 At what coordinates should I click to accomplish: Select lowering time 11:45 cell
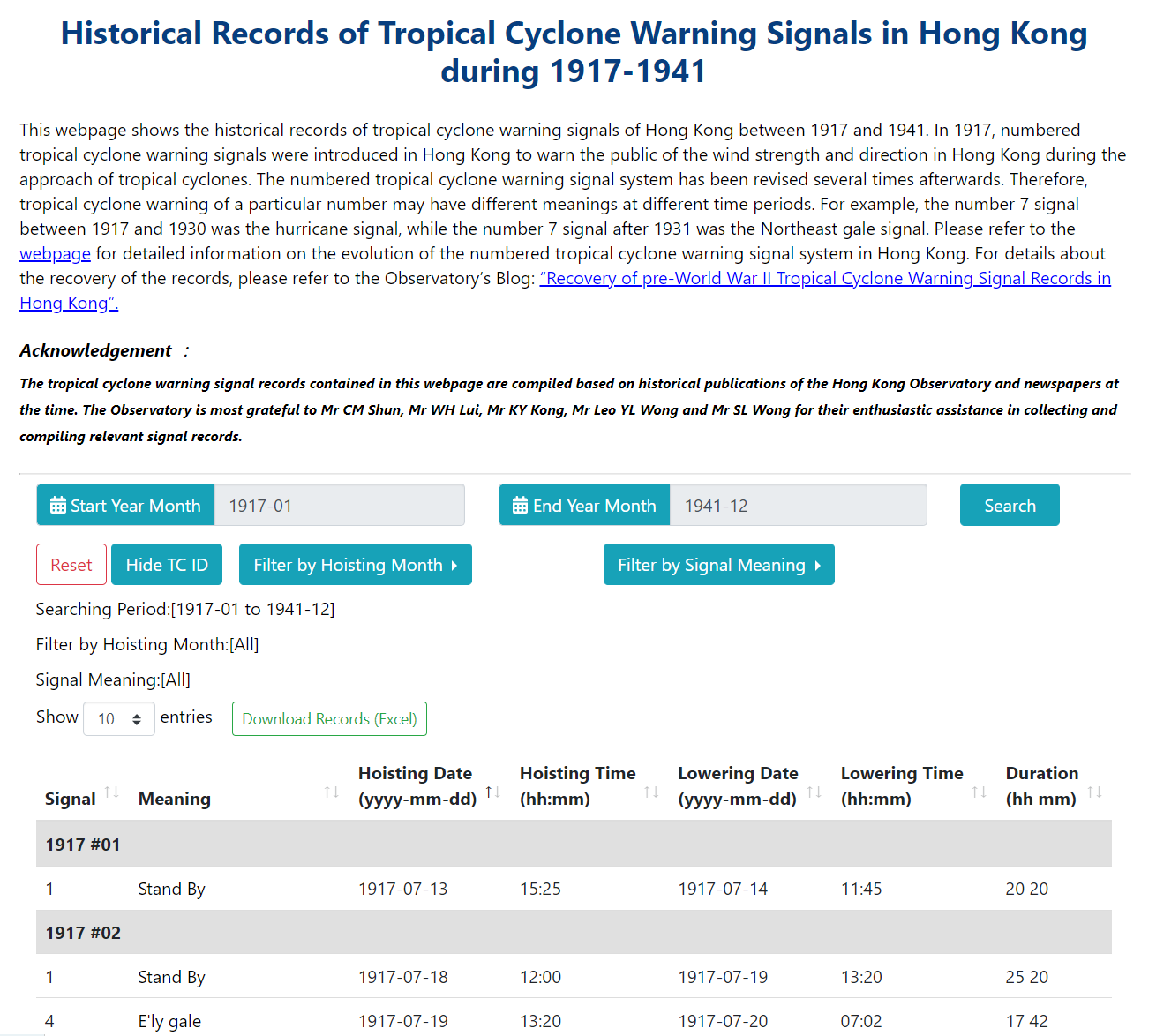pos(861,889)
